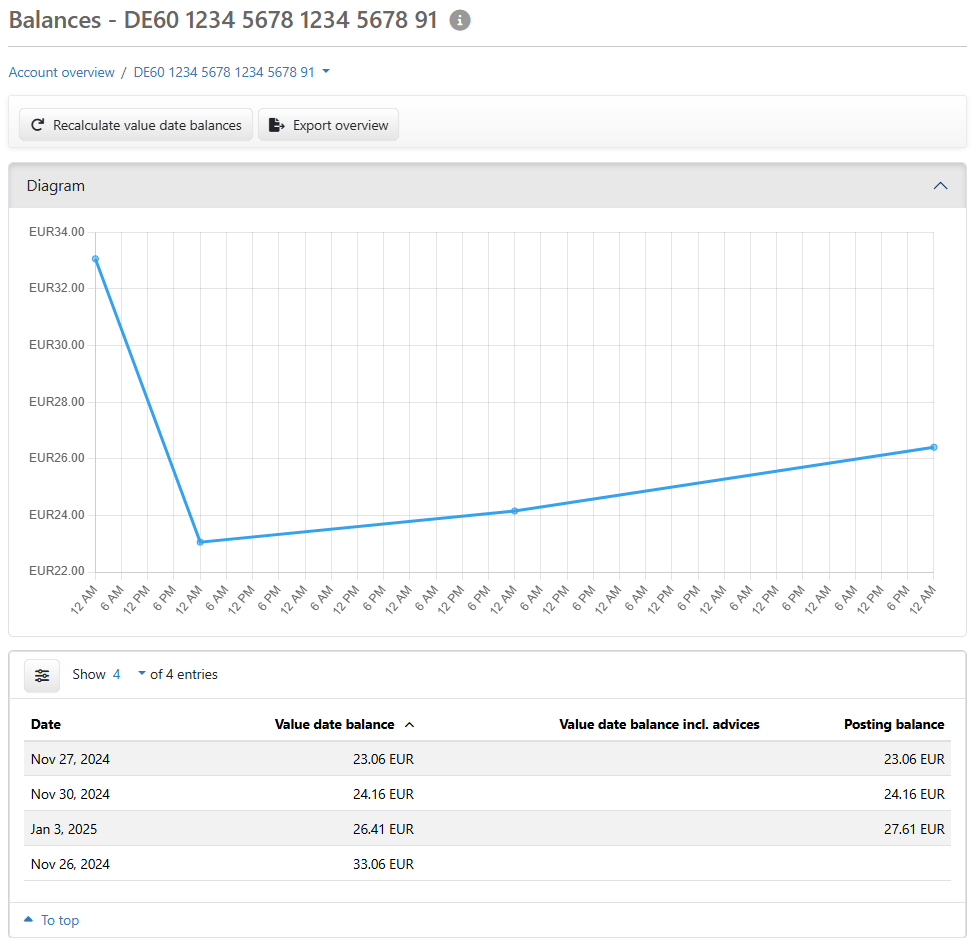Screen dimensions: 977x945
Task: Open the account number breadcrumb dropdown arrow
Action: (326, 72)
